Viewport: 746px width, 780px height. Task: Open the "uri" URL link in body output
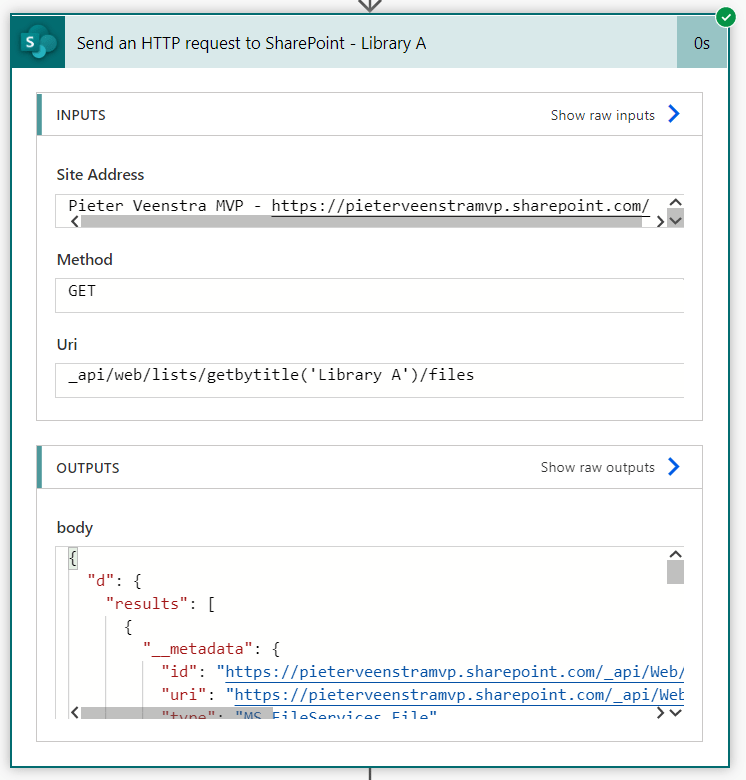pyautogui.click(x=459, y=695)
